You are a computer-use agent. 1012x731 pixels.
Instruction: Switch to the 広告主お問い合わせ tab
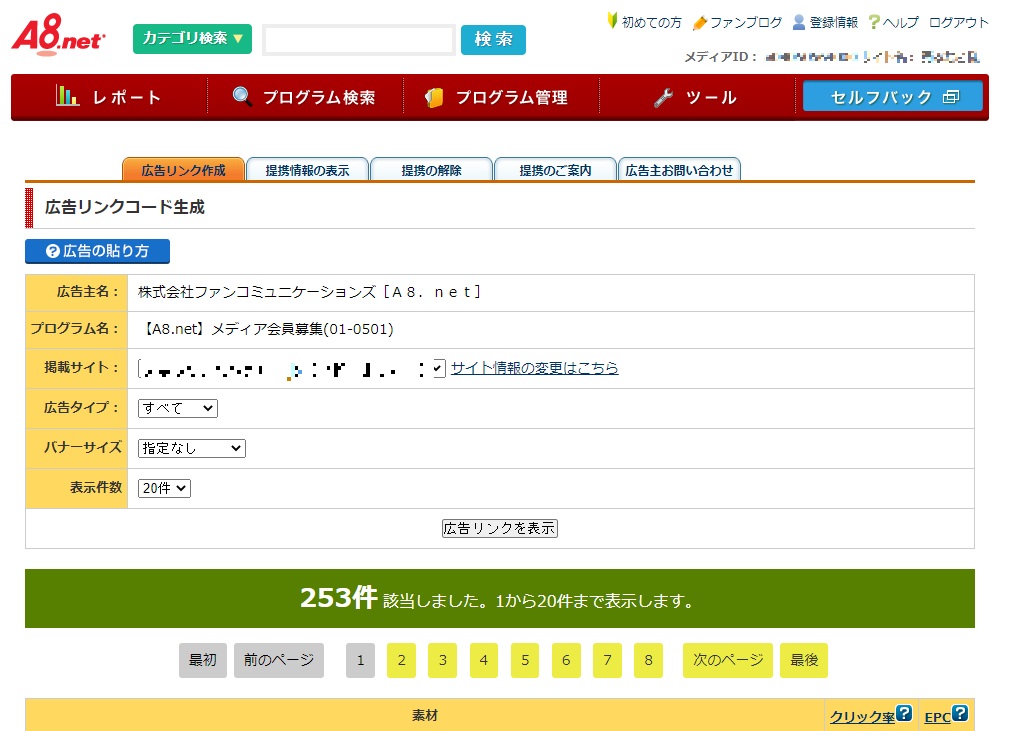(x=679, y=170)
